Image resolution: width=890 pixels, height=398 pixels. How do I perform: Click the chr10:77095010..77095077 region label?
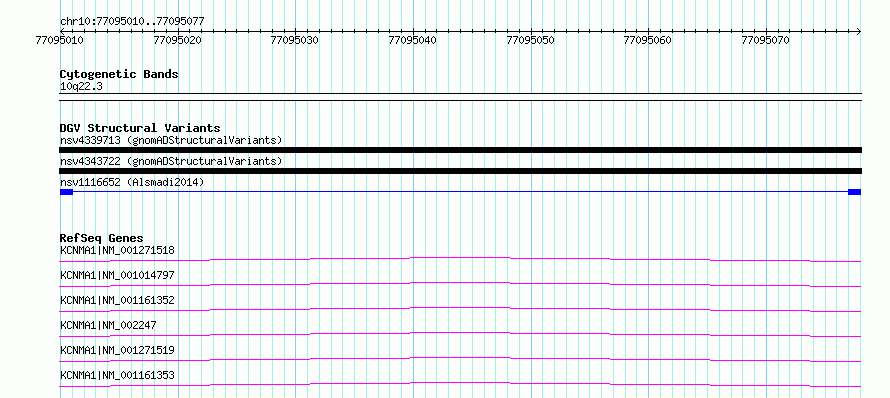(x=132, y=21)
